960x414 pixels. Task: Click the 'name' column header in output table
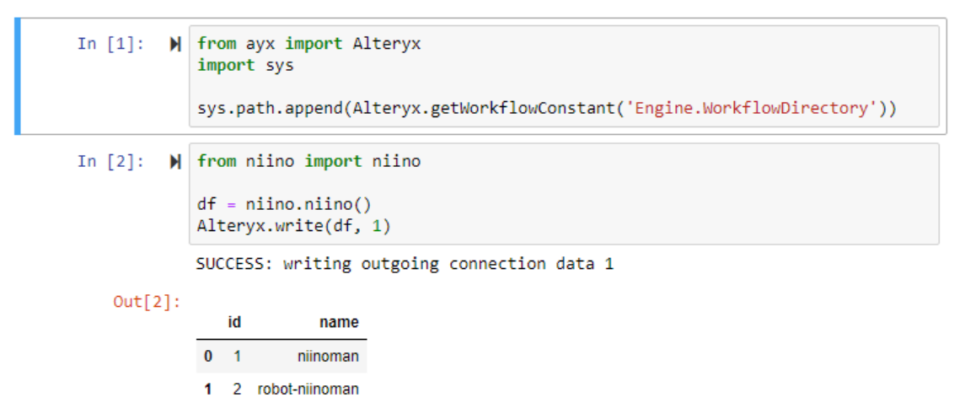(x=338, y=322)
